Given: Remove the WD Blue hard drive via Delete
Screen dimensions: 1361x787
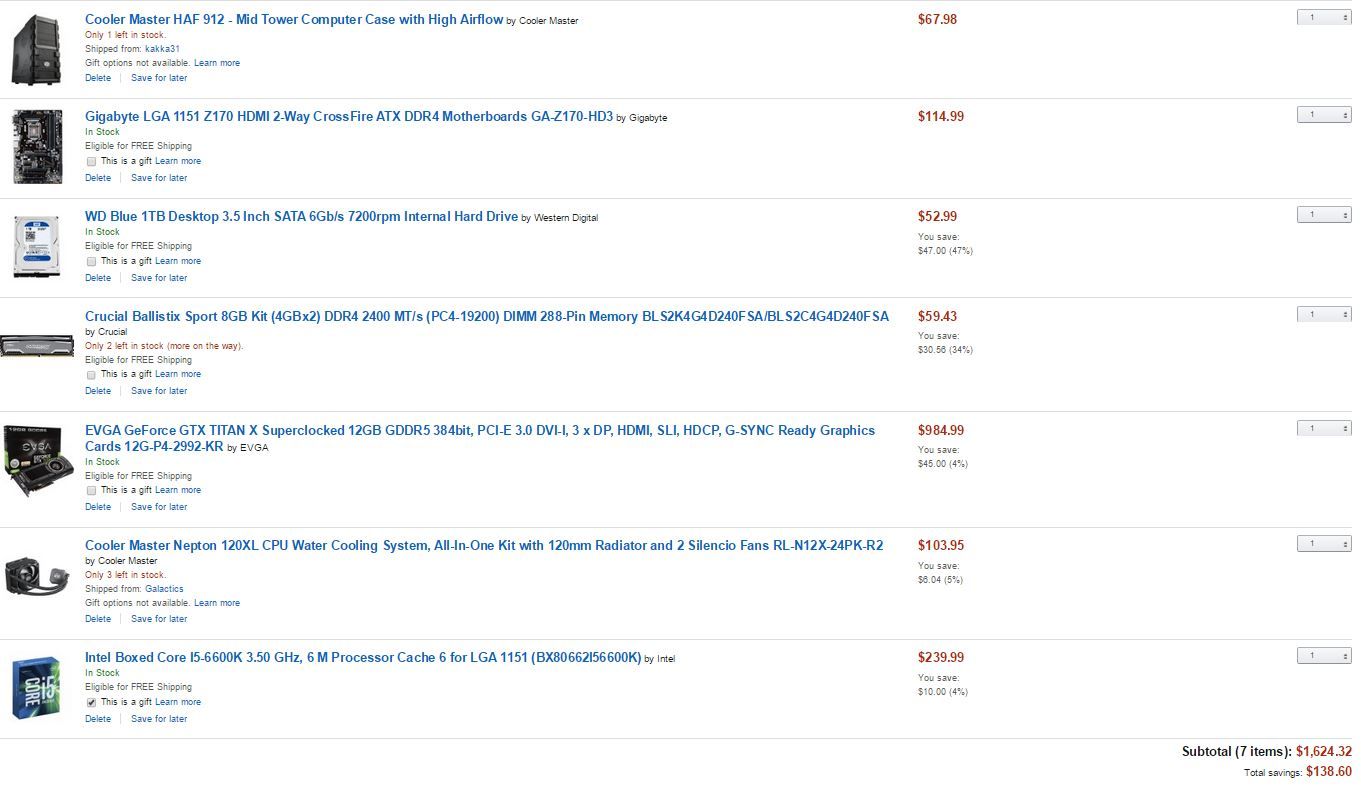Looking at the screenshot, I should pos(98,278).
